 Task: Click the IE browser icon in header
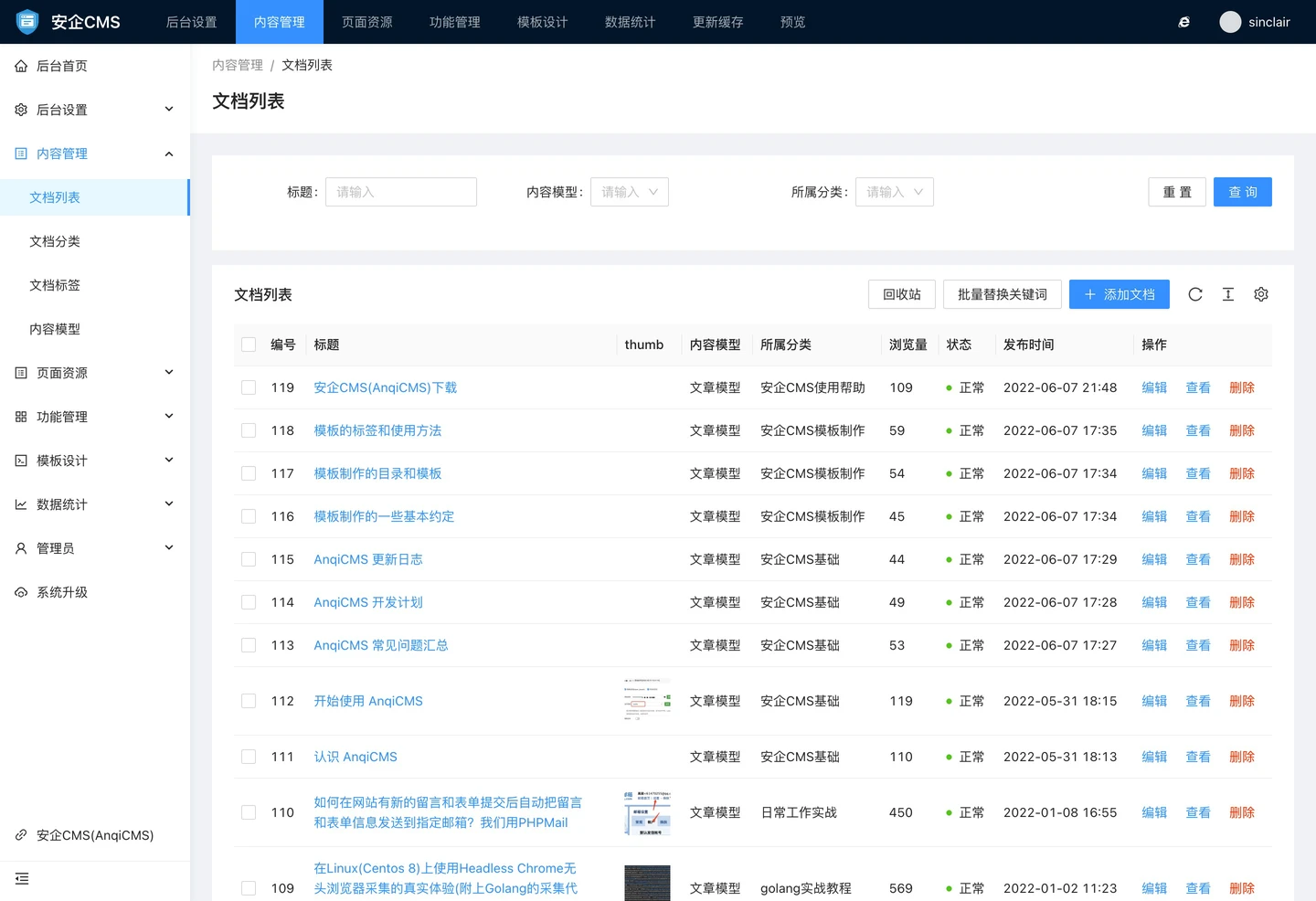point(1184,22)
